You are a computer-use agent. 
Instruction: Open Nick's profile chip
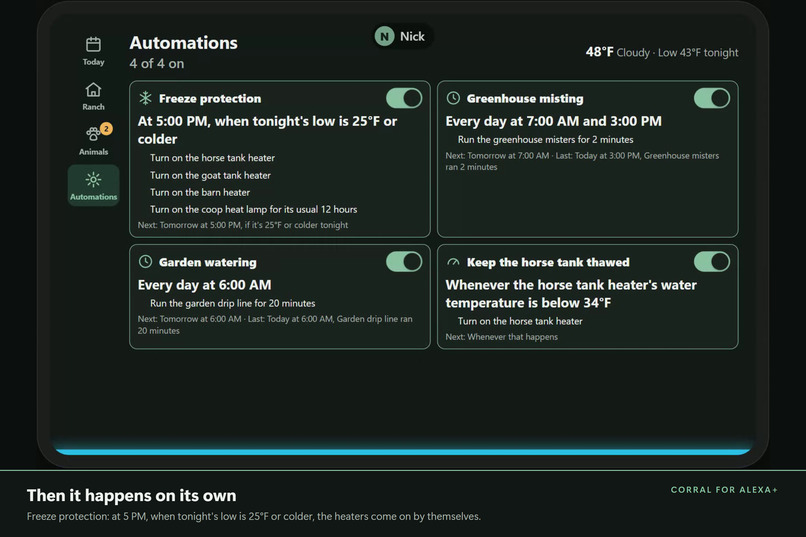point(402,36)
